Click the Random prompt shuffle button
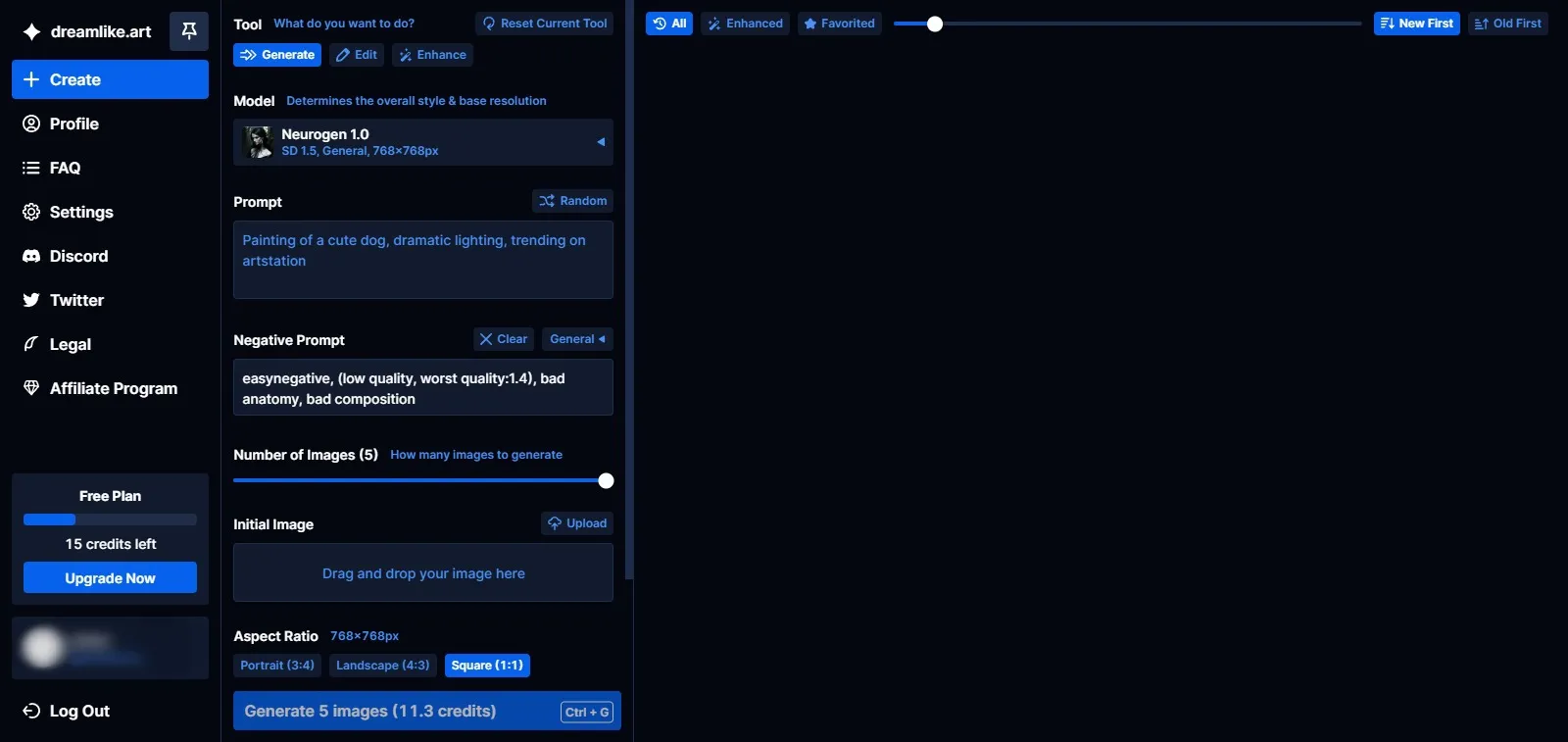The height and width of the screenshot is (742, 1568). pyautogui.click(x=572, y=201)
